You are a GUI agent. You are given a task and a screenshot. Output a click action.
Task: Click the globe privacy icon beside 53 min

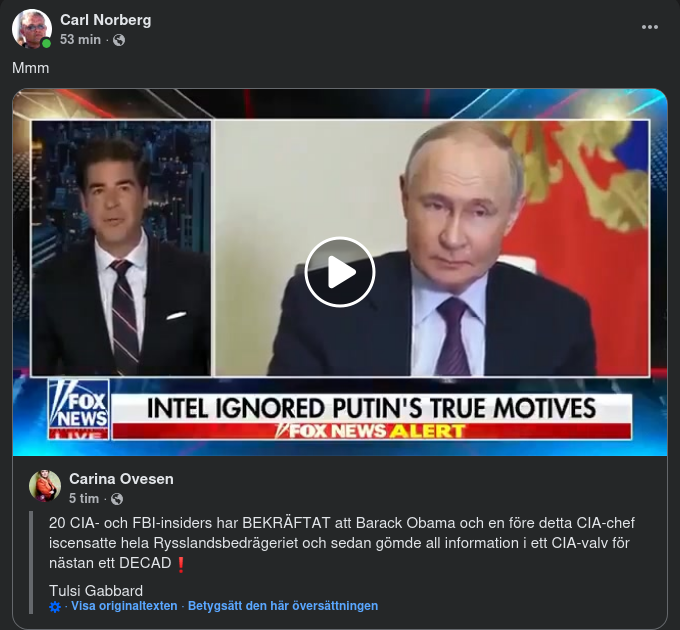click(x=119, y=40)
